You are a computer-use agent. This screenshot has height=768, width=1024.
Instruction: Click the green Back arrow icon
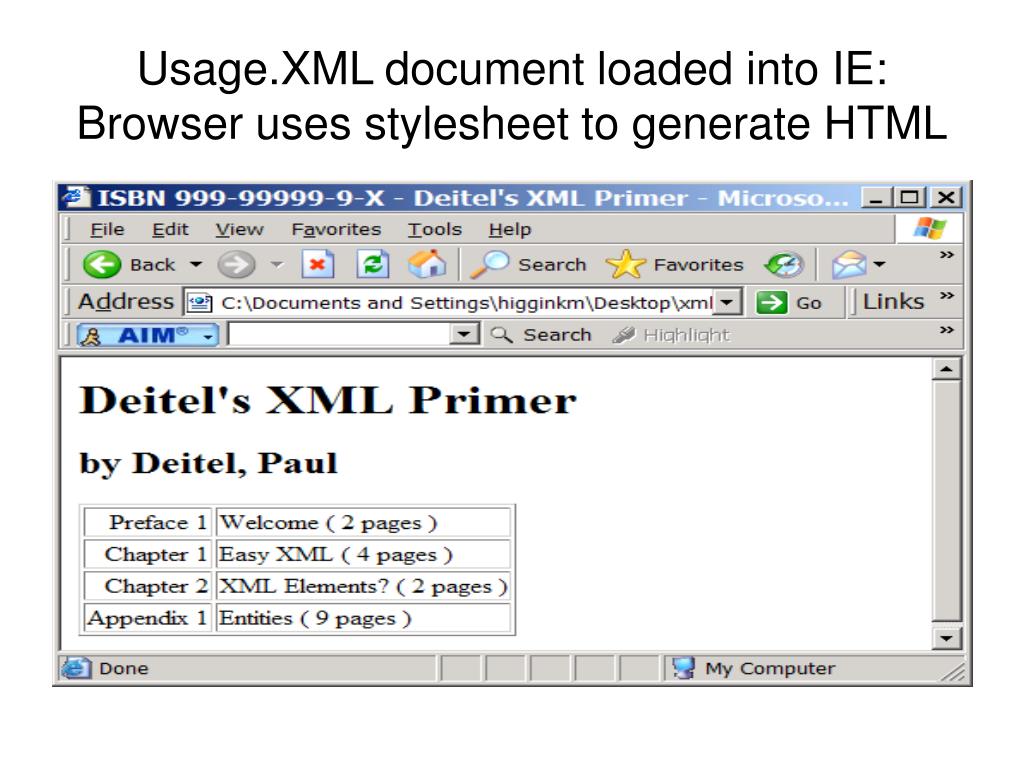pyautogui.click(x=101, y=264)
